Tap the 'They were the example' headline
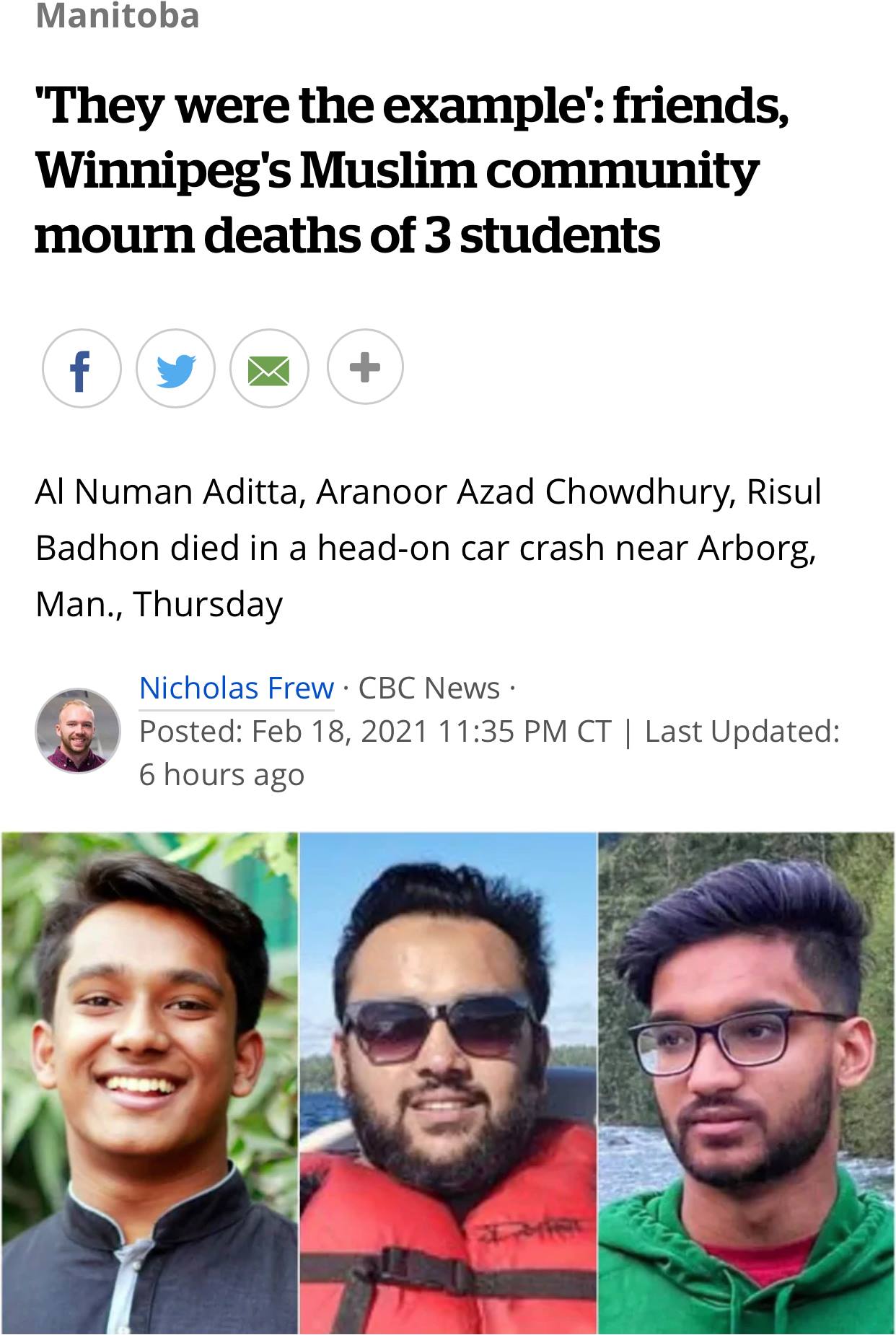 411,170
